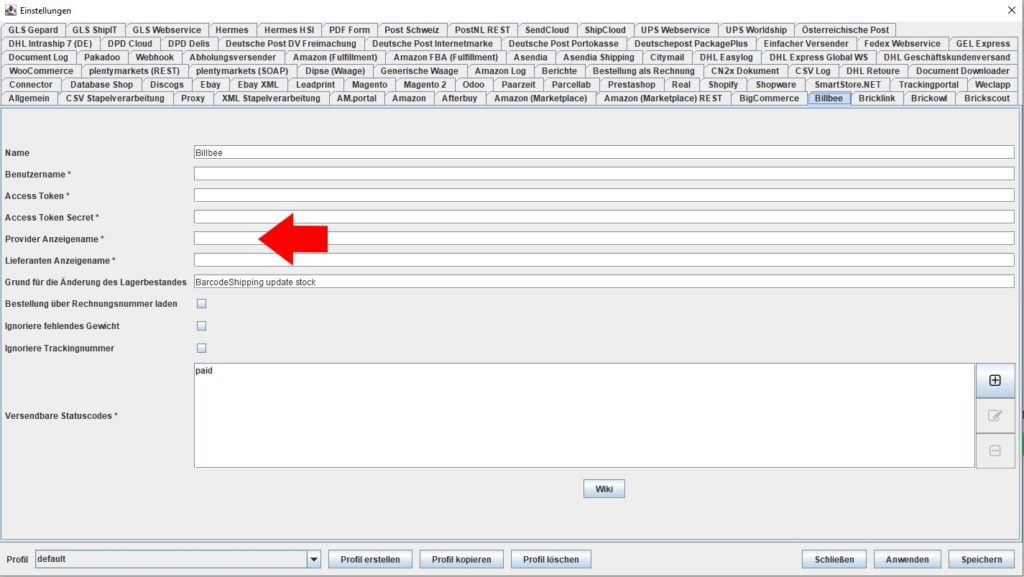Check the Ignoriere Trackingnummer option

coord(202,348)
